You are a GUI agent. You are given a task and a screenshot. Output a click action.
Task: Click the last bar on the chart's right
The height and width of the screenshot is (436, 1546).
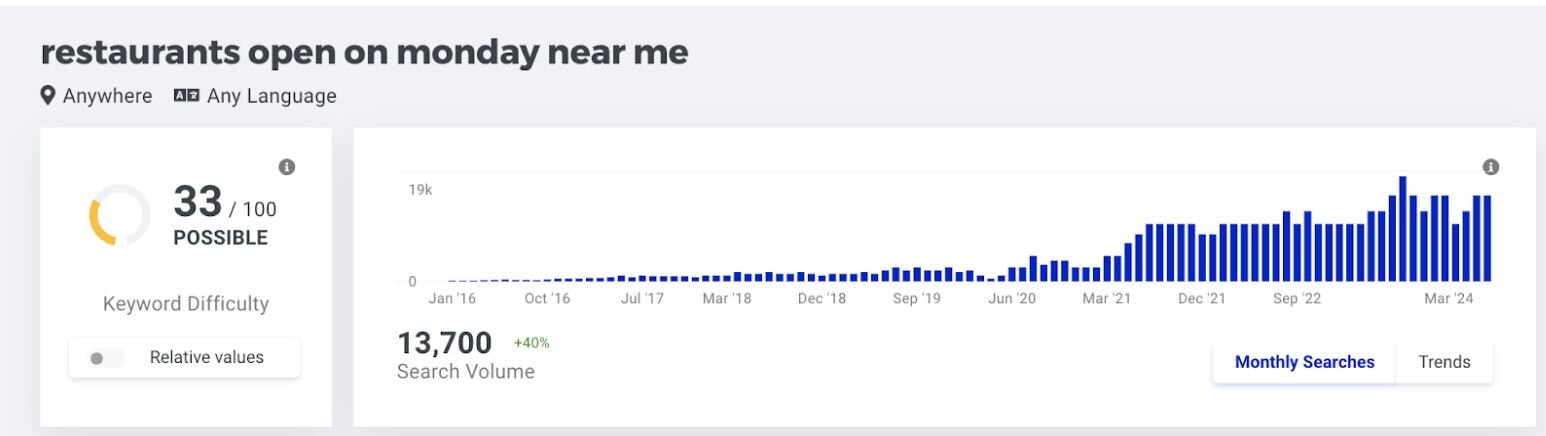coord(1487,239)
